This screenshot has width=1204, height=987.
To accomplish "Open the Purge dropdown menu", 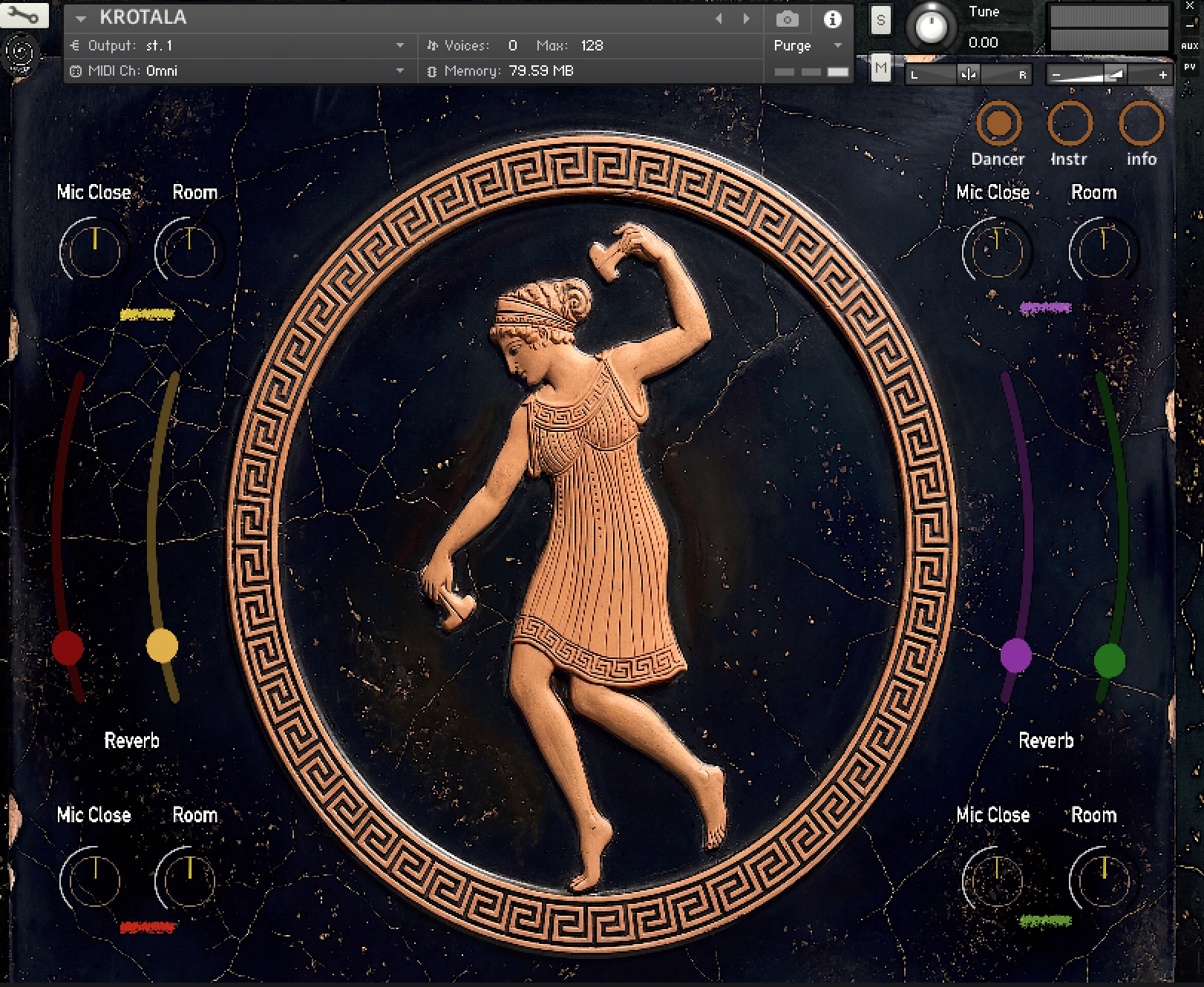I will [x=808, y=45].
